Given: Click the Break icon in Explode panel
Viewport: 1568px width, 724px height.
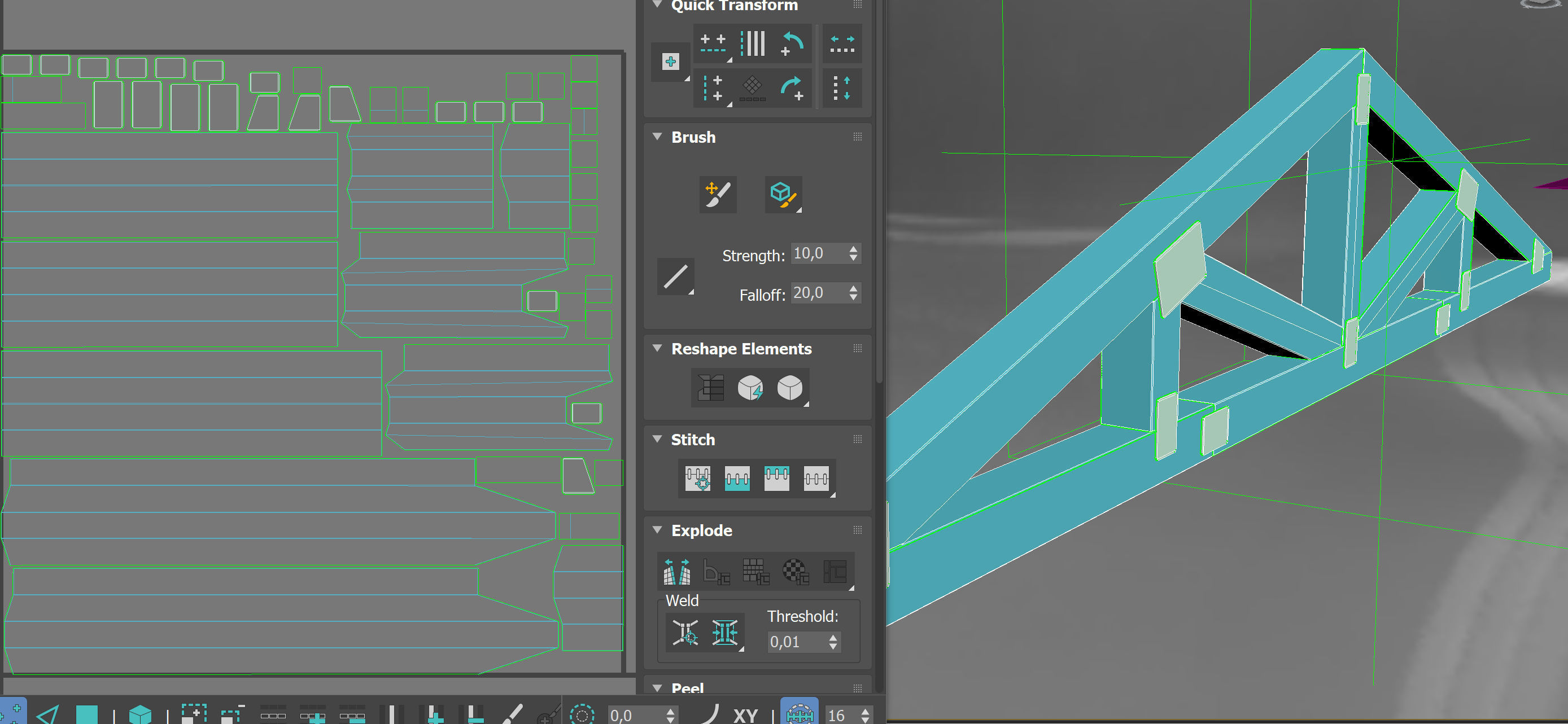Looking at the screenshot, I should tap(676, 571).
